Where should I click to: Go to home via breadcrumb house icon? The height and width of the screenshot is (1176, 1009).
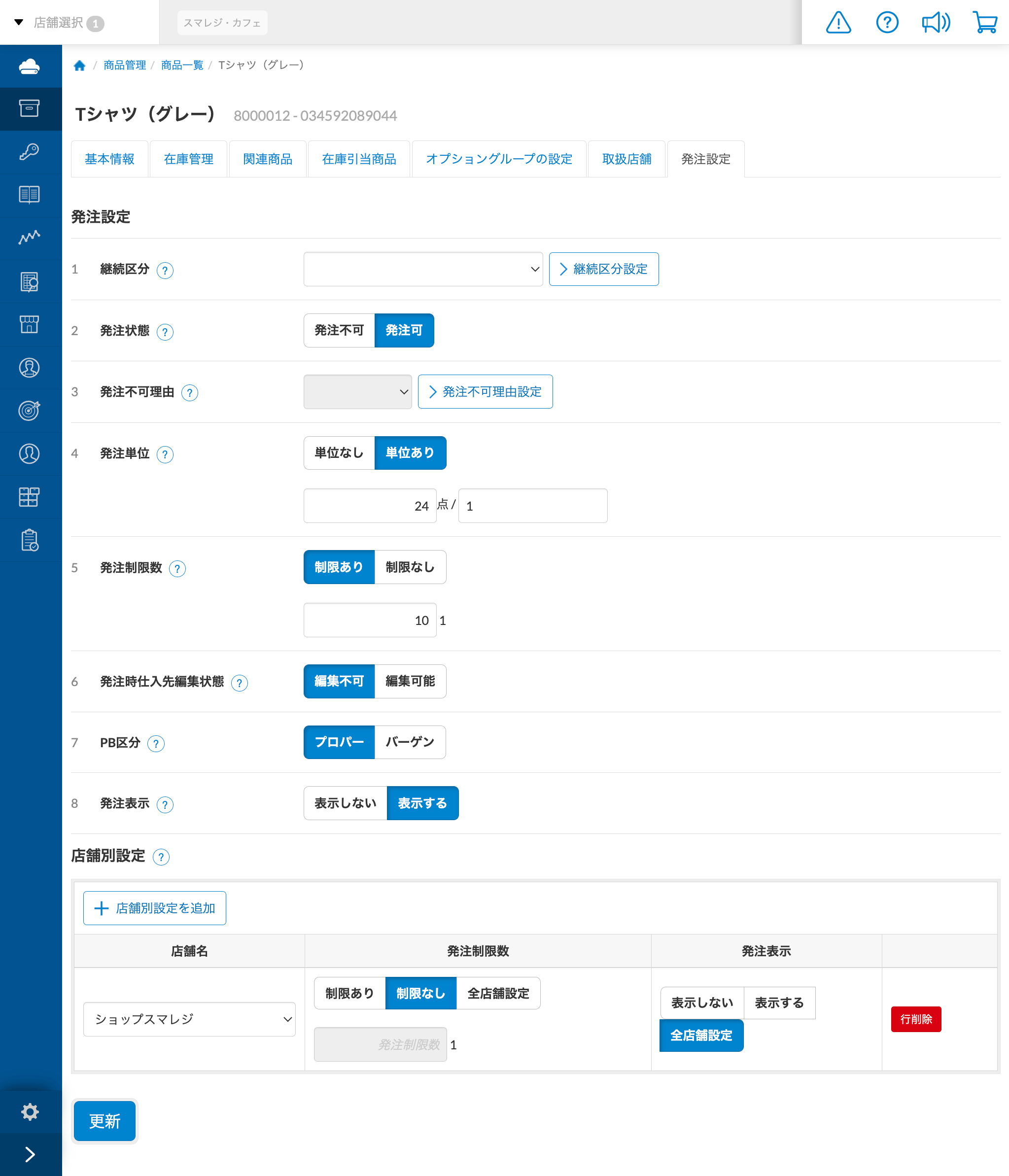point(79,65)
